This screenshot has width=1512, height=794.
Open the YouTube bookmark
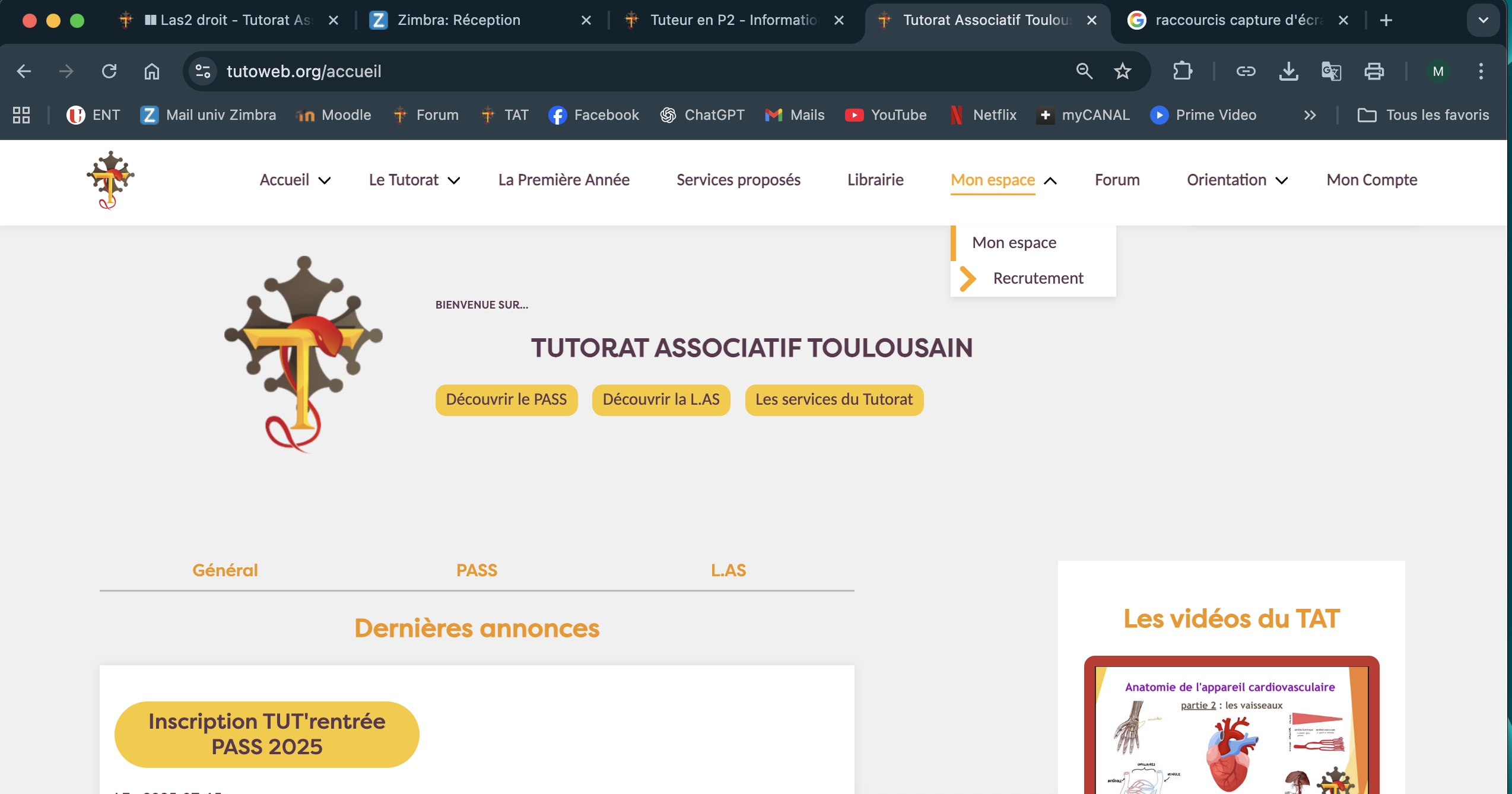click(x=886, y=115)
